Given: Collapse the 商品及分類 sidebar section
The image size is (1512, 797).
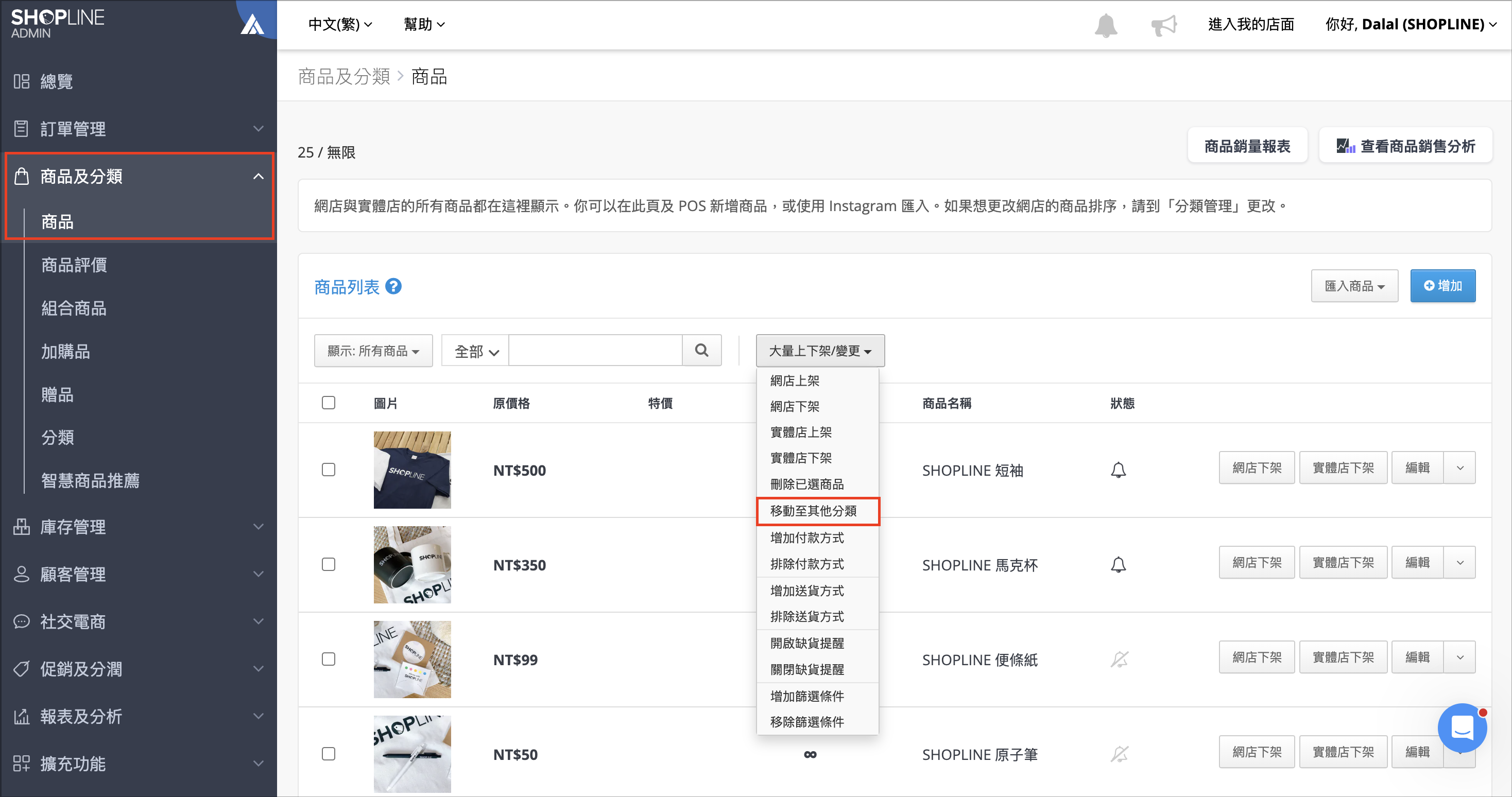Looking at the screenshot, I should coord(257,176).
